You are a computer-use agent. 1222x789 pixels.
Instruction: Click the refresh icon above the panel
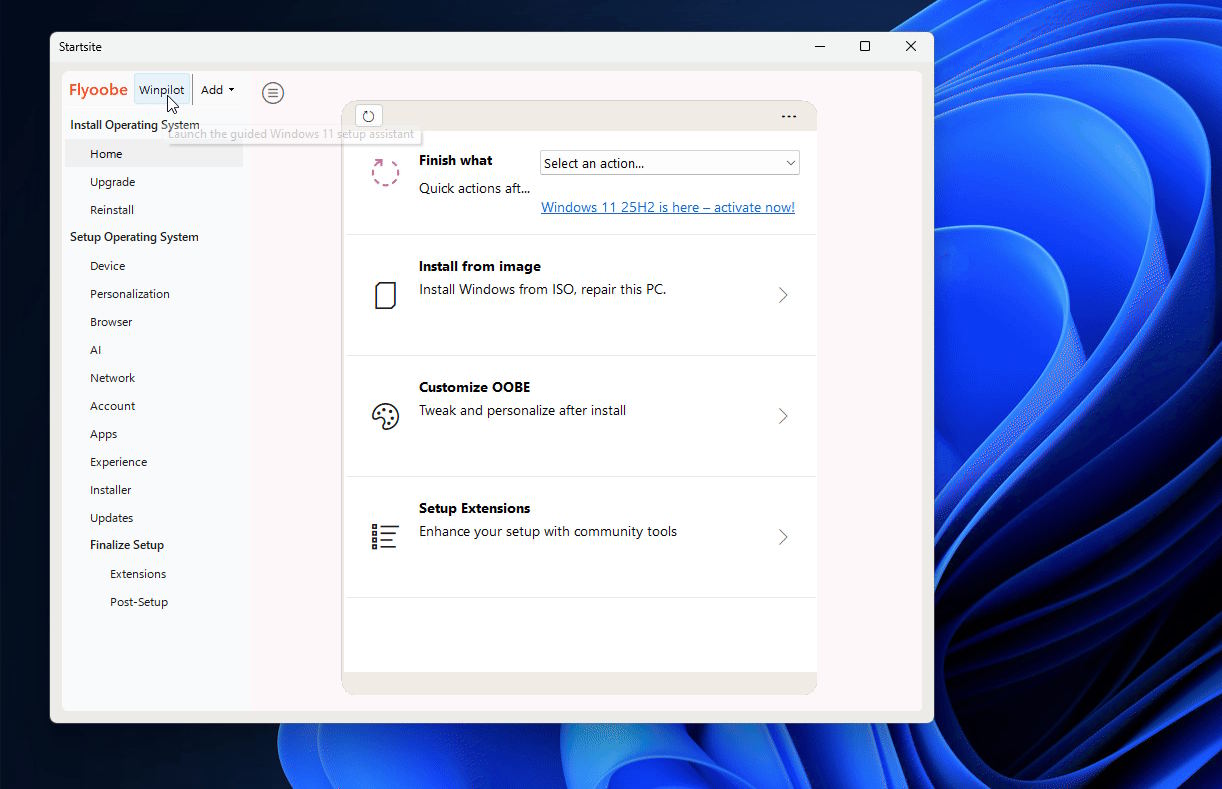(368, 116)
